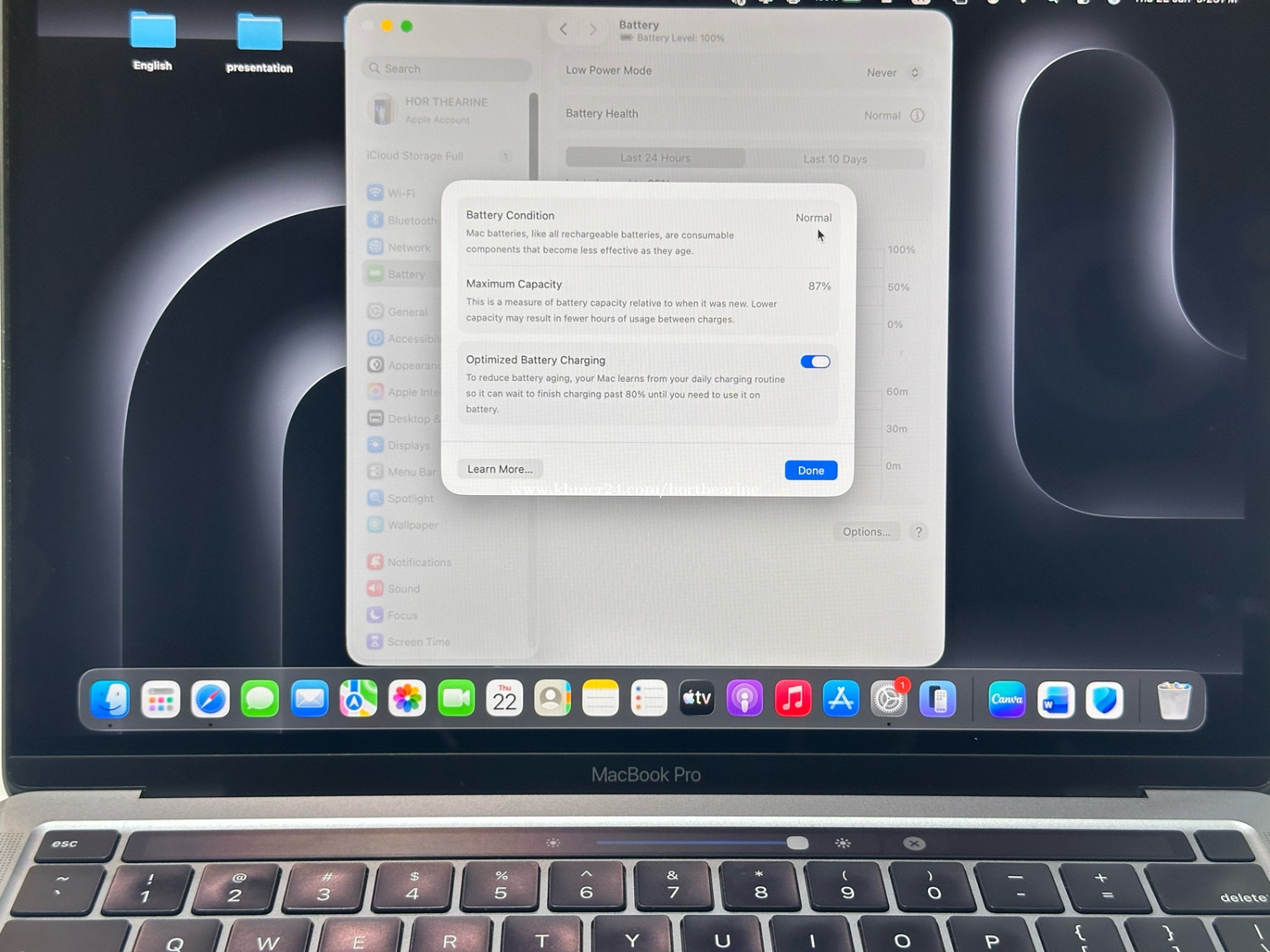Open App Store in Dock
The image size is (1270, 952).
click(x=841, y=699)
